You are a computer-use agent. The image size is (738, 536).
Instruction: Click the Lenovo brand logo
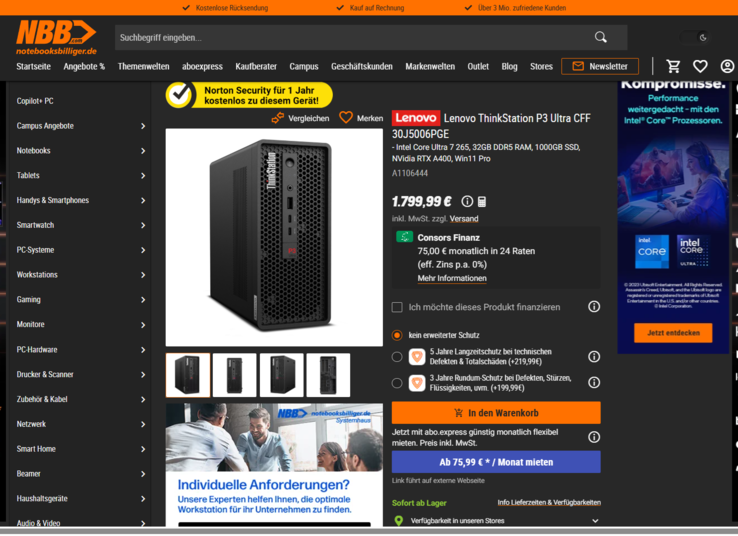[416, 118]
